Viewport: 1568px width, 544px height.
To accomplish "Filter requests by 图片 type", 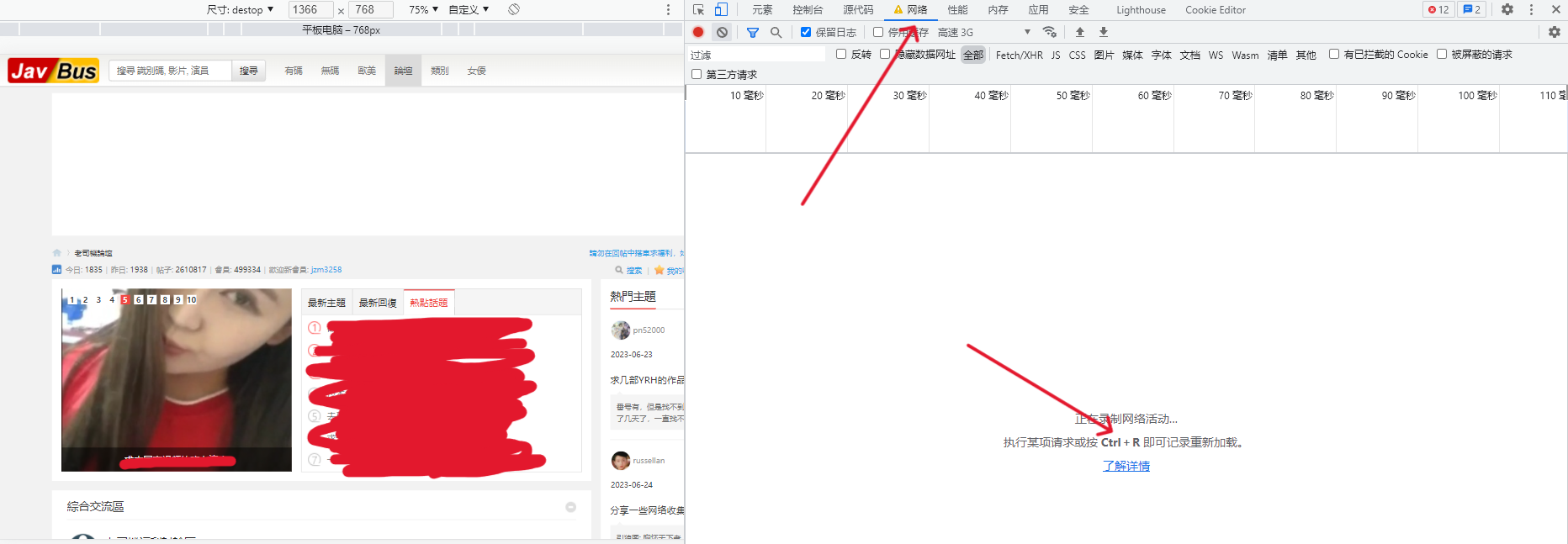I will (x=1104, y=55).
